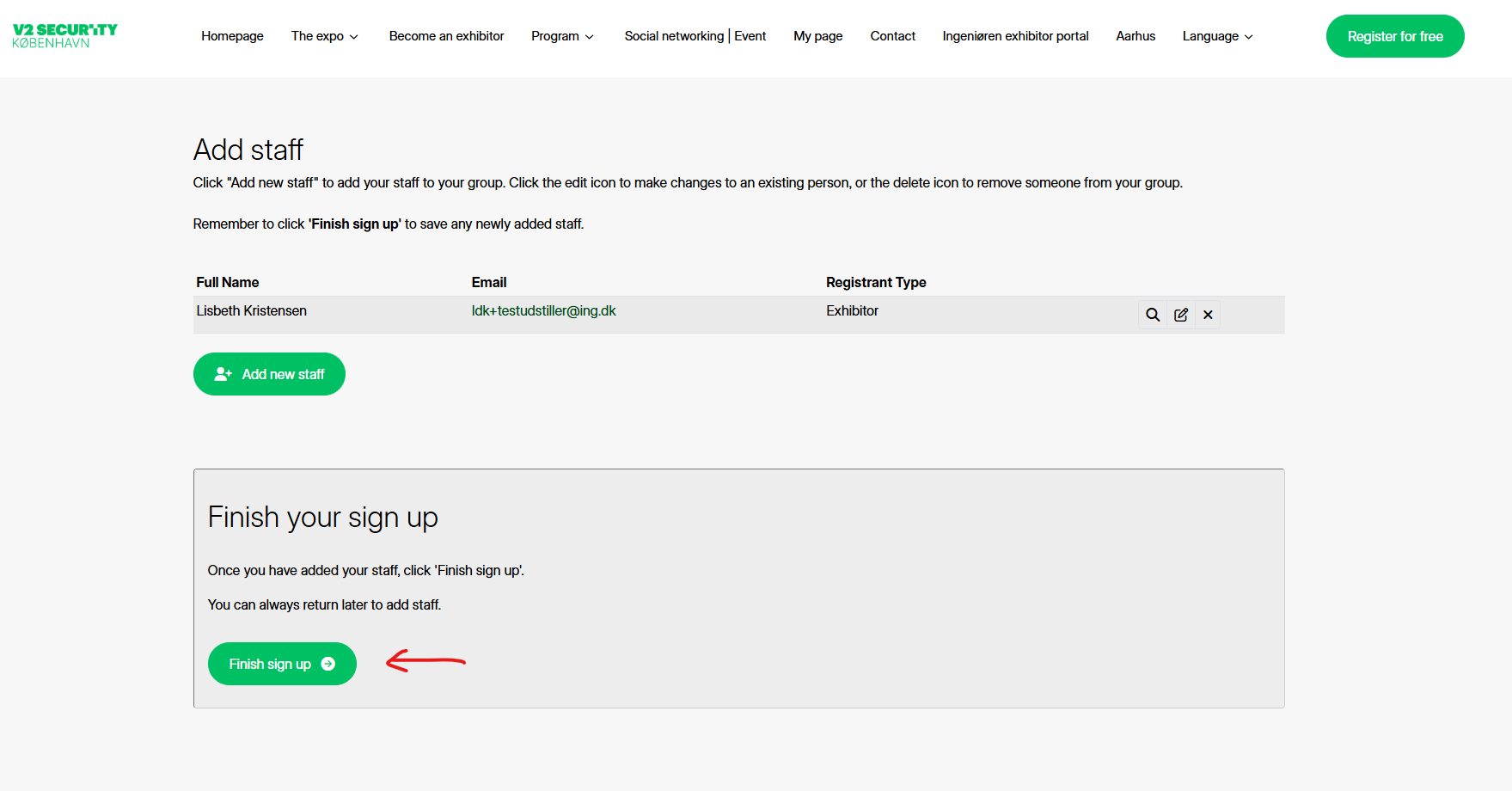Click the delete X icon in staff row

tap(1208, 315)
